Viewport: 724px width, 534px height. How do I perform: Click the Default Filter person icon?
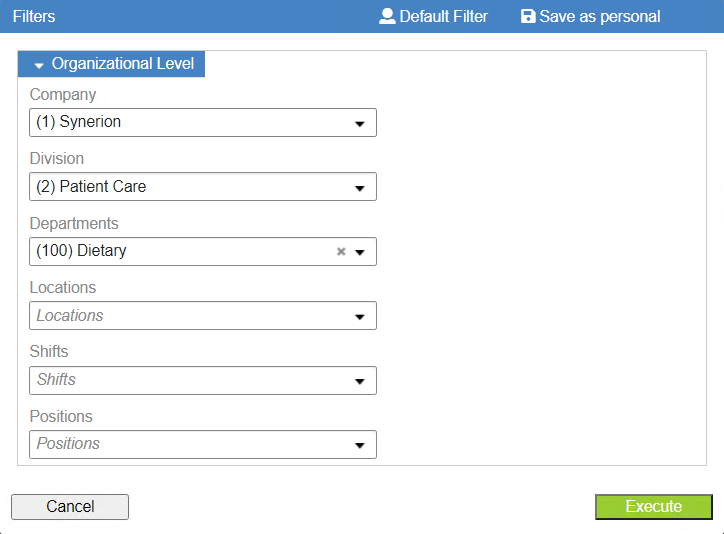pos(387,16)
